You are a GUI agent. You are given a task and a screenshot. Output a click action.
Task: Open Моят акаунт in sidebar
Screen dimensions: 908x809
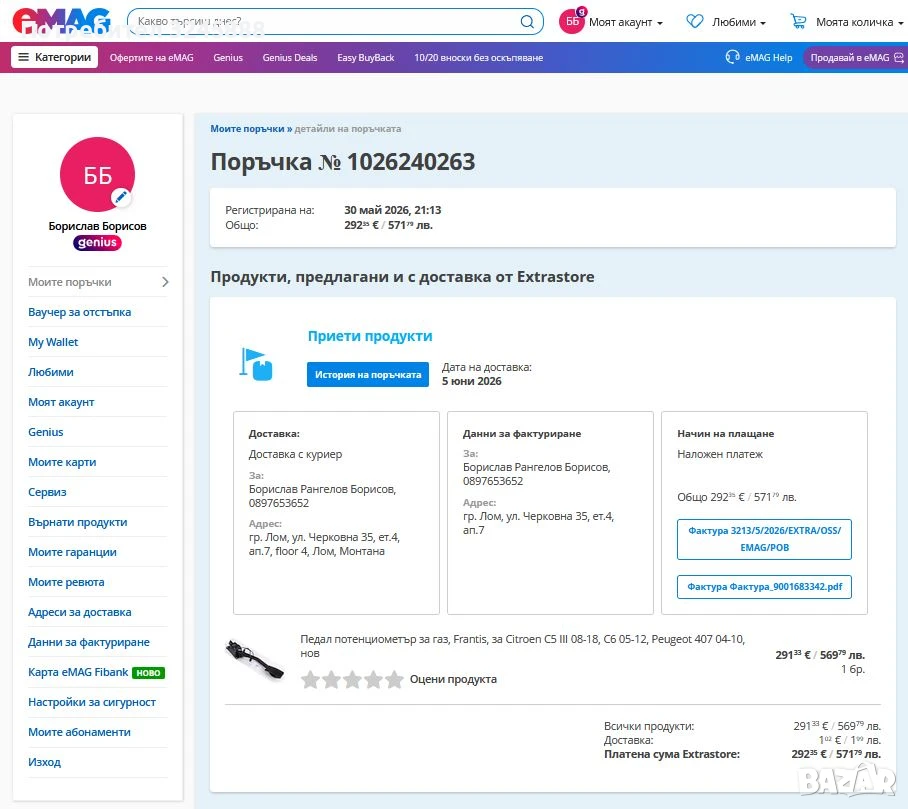pyautogui.click(x=61, y=402)
